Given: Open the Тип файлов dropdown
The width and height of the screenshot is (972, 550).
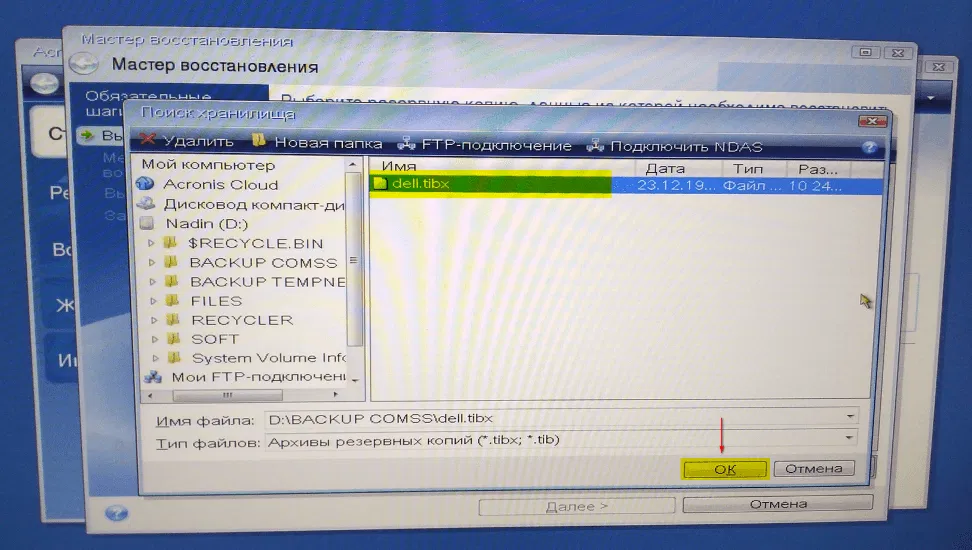Looking at the screenshot, I should pos(849,438).
